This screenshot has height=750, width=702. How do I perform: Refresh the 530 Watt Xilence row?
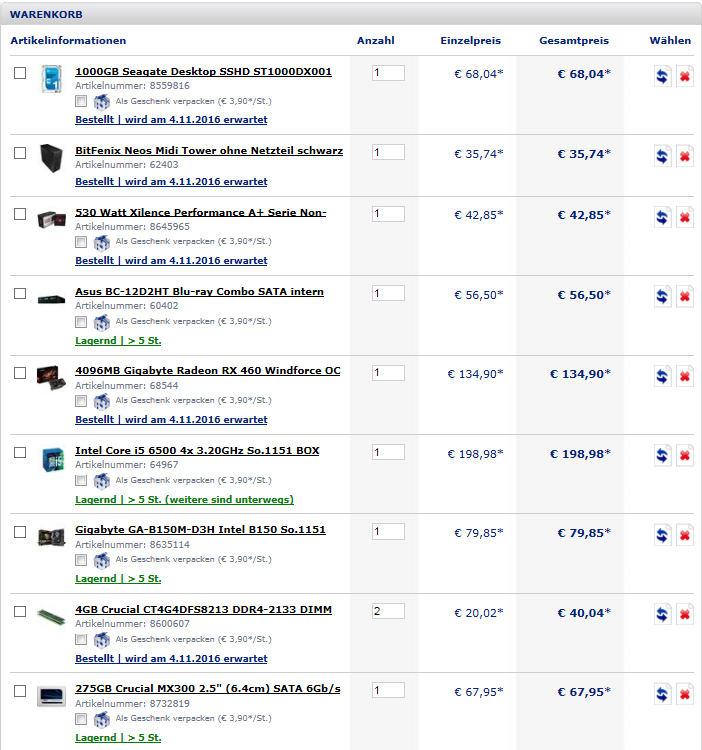point(662,217)
